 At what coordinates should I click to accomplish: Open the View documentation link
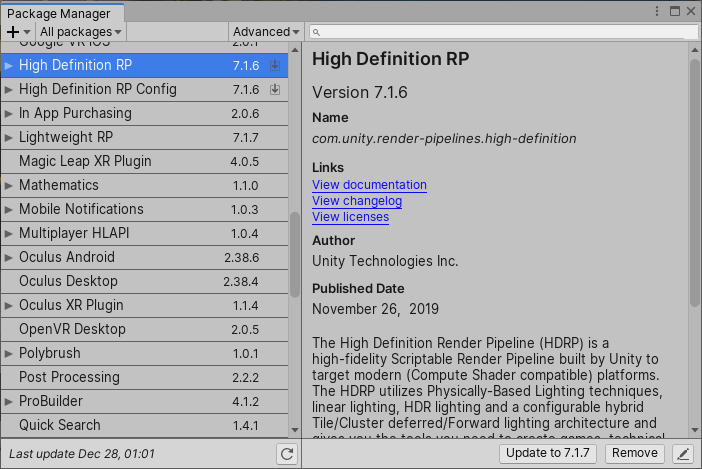coord(369,185)
